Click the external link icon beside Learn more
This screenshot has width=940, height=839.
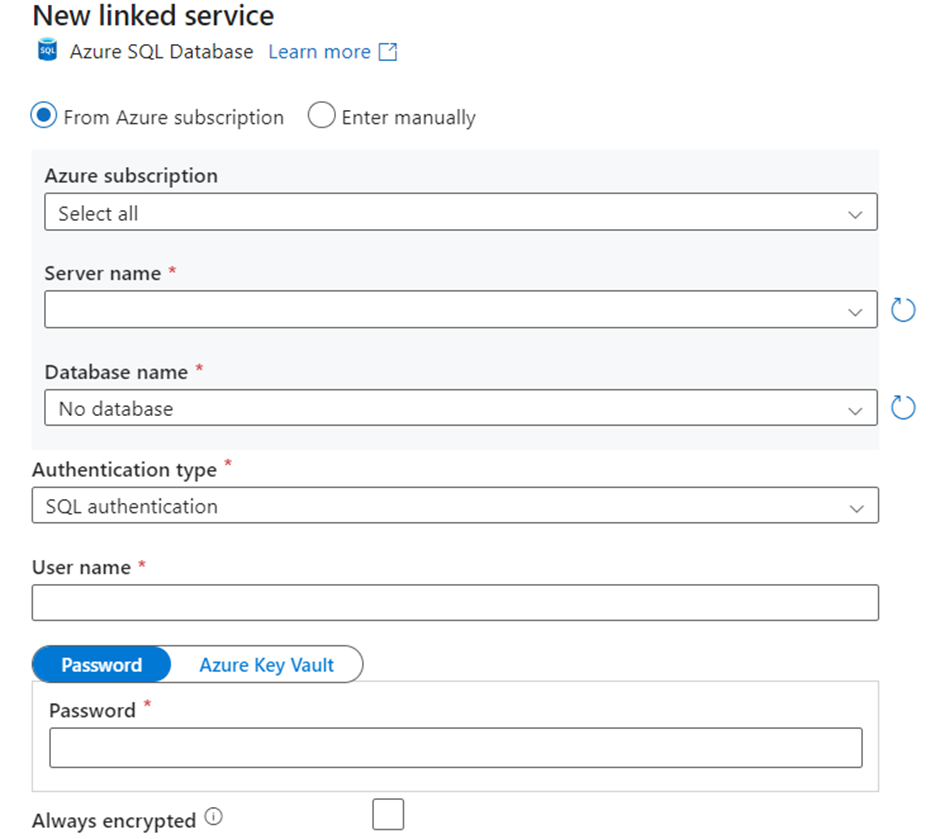[x=388, y=52]
